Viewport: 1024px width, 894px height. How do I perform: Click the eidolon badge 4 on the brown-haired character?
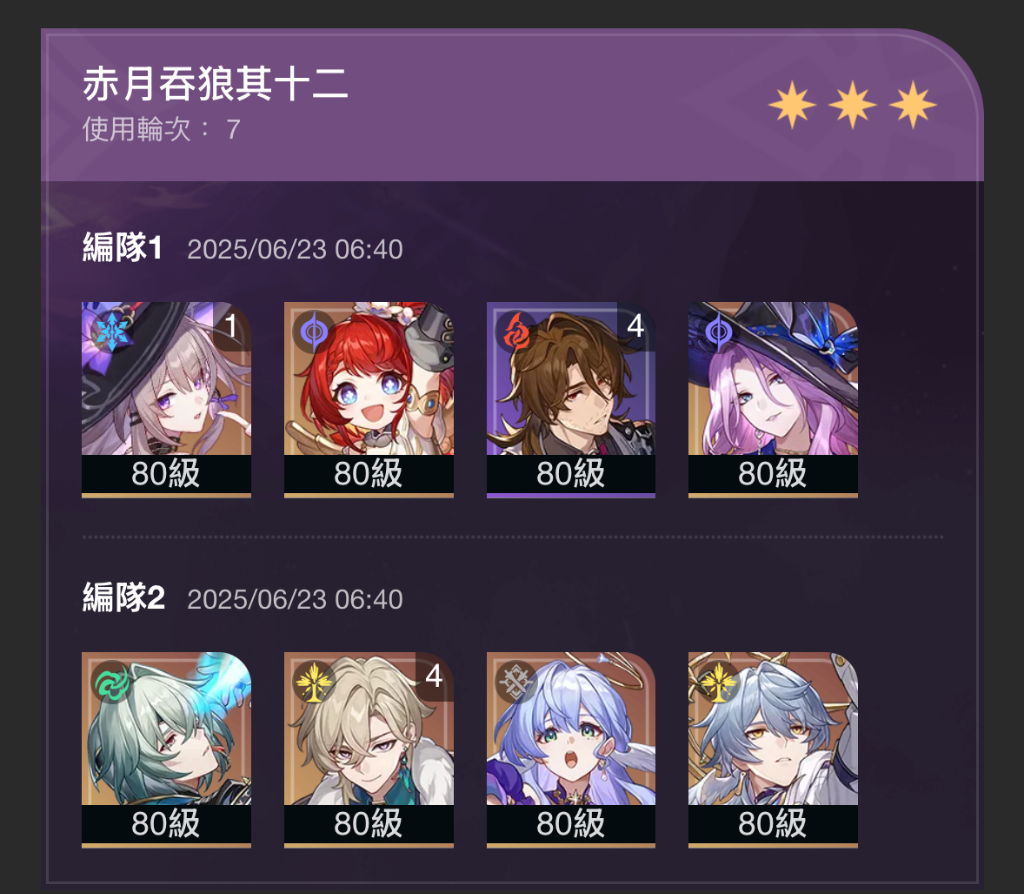point(635,326)
